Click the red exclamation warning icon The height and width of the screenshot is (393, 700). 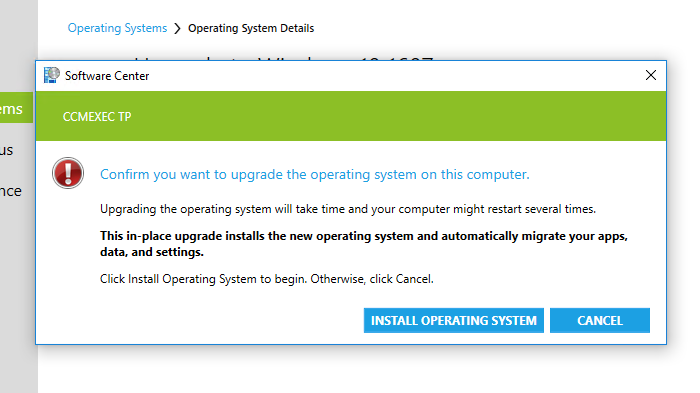point(68,173)
